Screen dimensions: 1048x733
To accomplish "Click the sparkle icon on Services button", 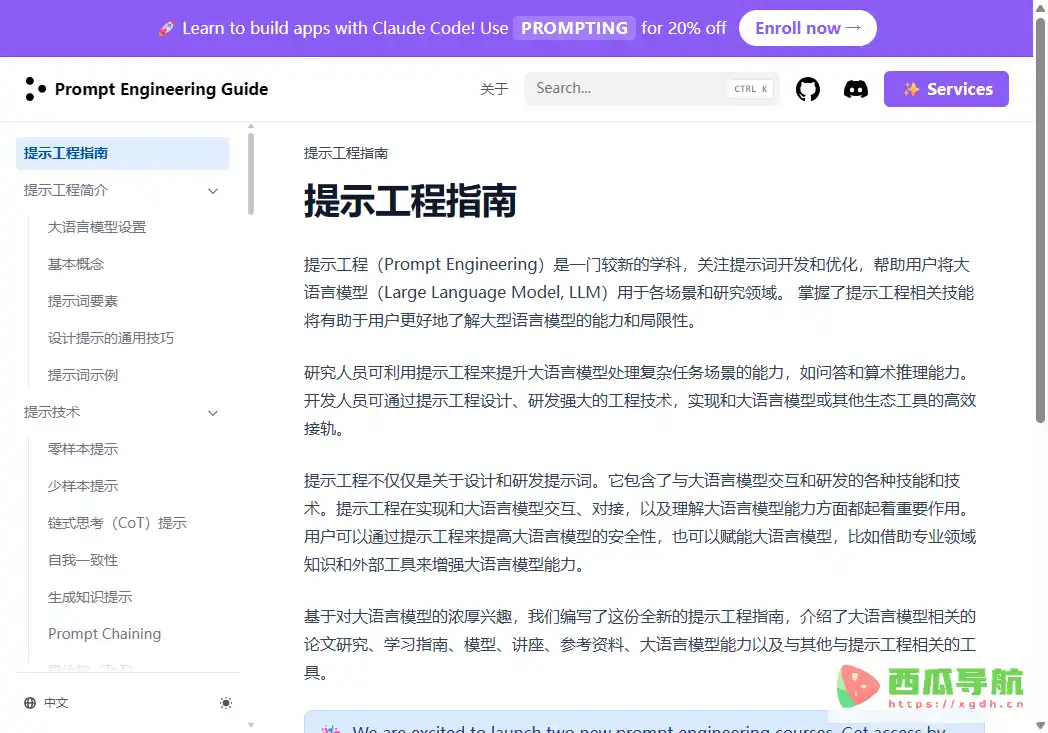I will pos(911,89).
